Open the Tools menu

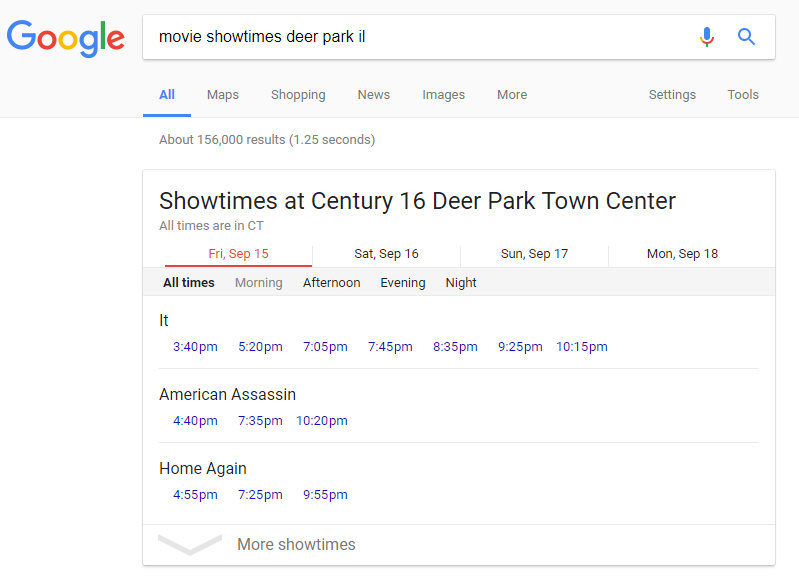point(743,95)
